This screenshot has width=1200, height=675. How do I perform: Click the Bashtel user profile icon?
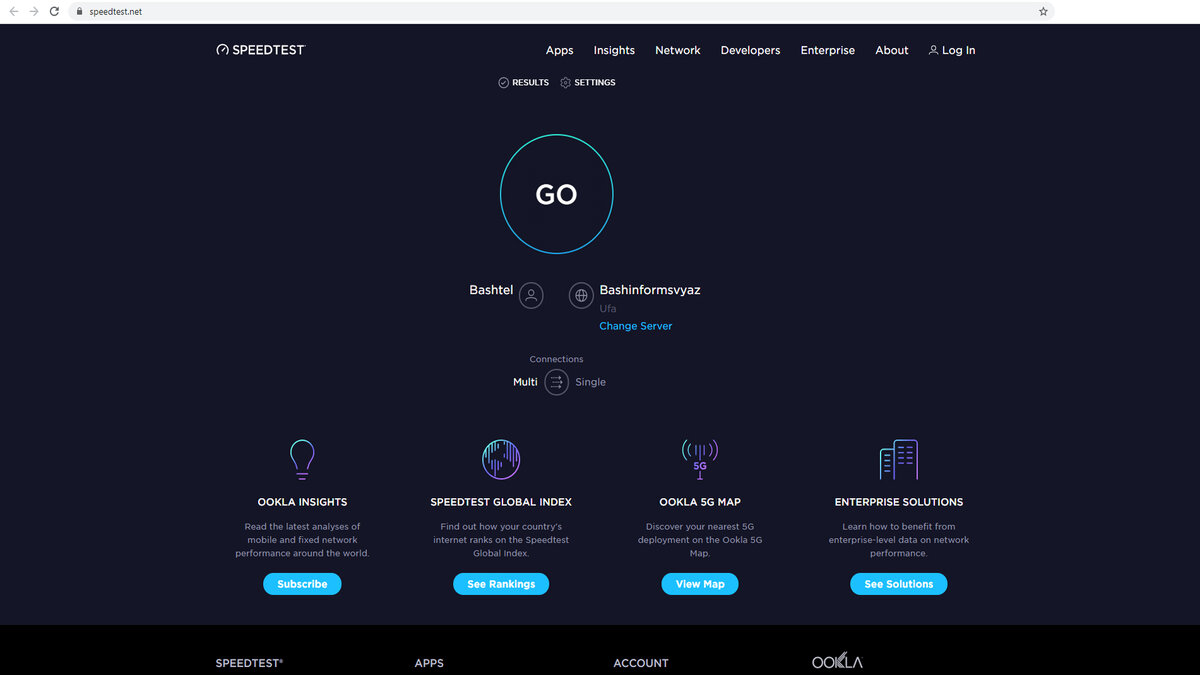[x=531, y=295]
